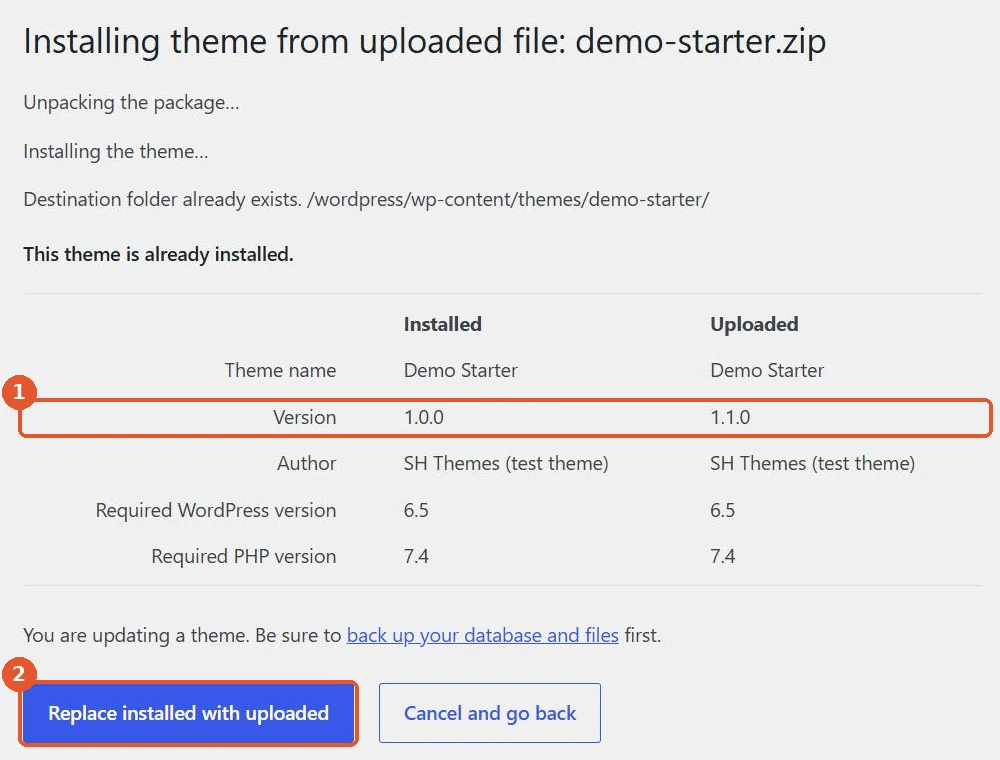Click 'SH Themes (test theme)' in the Installed column
Image resolution: width=1000 pixels, height=760 pixels.
(x=506, y=464)
